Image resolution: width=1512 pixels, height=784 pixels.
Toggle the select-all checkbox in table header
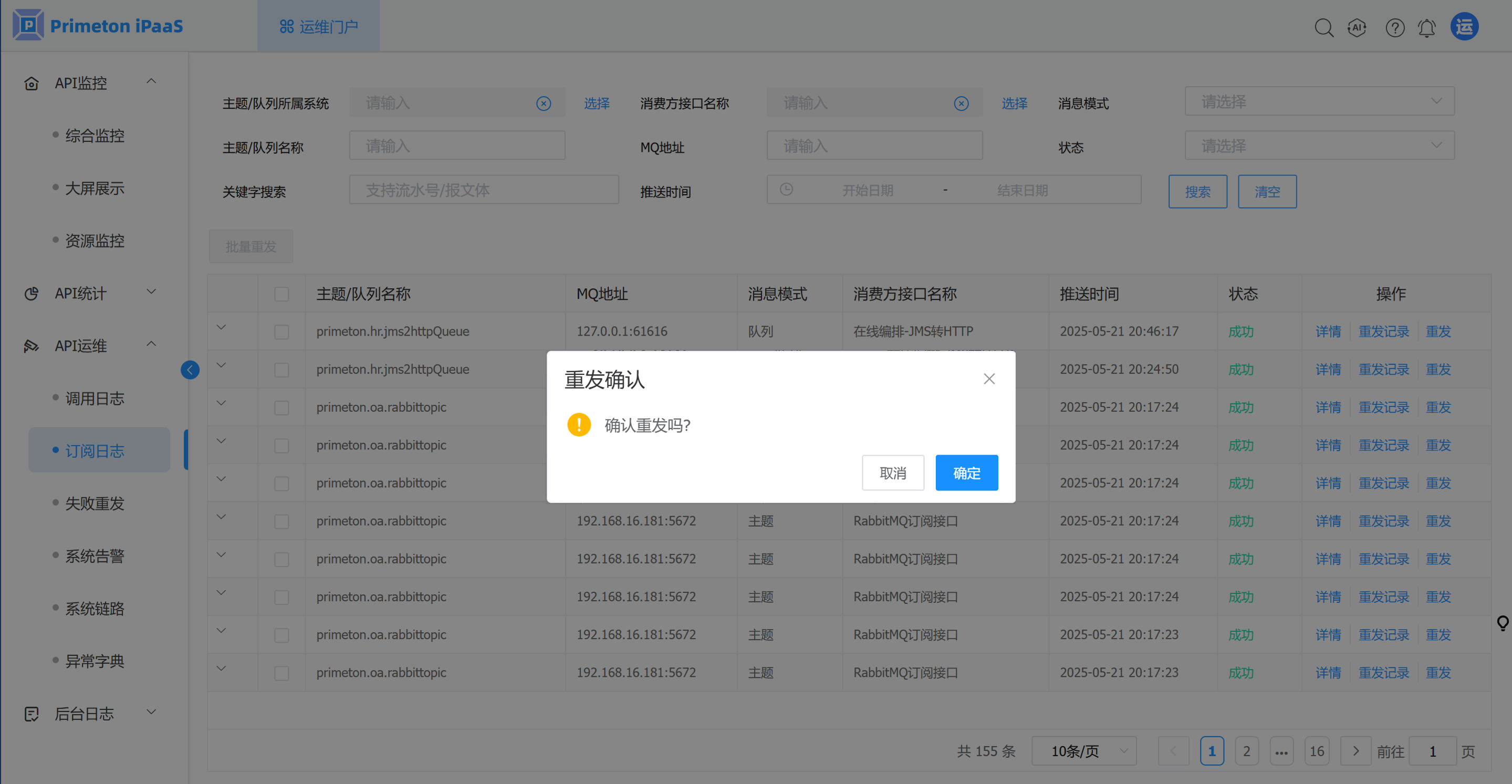(281, 294)
